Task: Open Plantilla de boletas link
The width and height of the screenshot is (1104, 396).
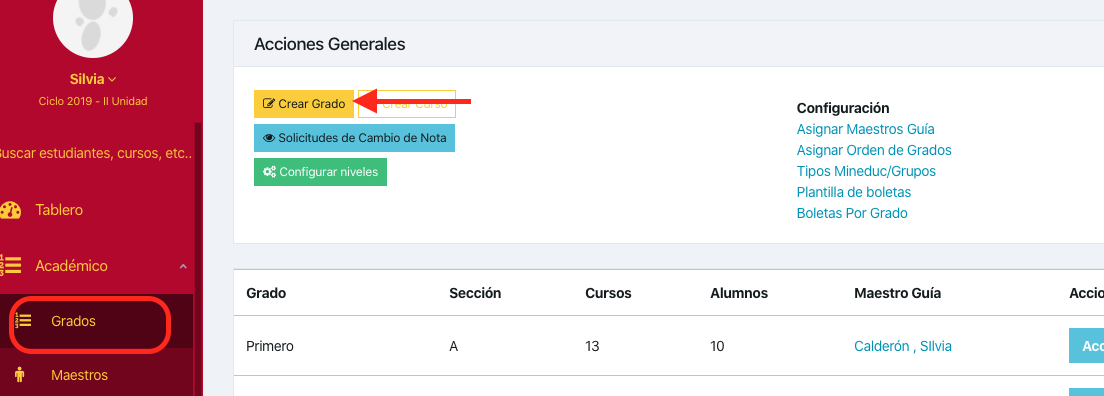Action: 853,192
